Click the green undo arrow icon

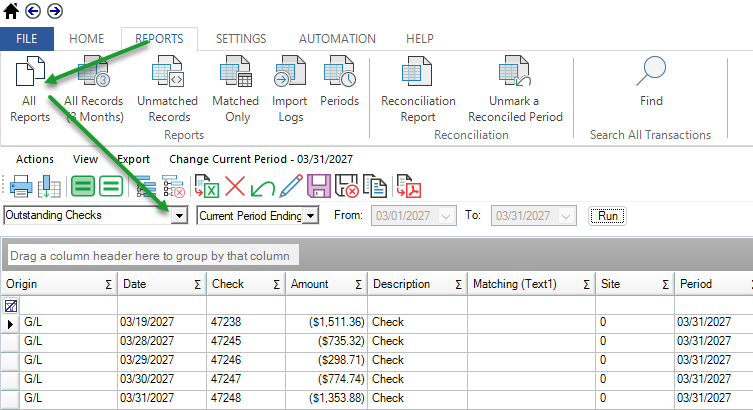(263, 186)
